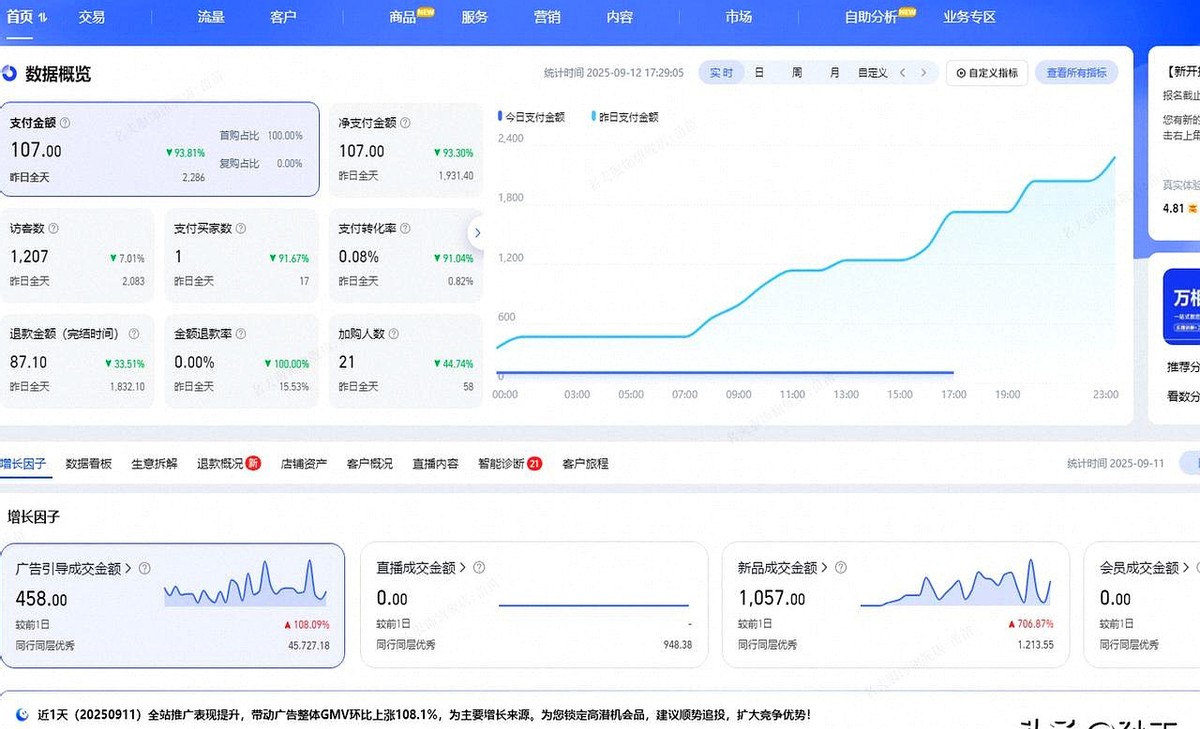The image size is (1200, 729).
Task: Click 查看所有指标 button
Action: (x=1076, y=73)
